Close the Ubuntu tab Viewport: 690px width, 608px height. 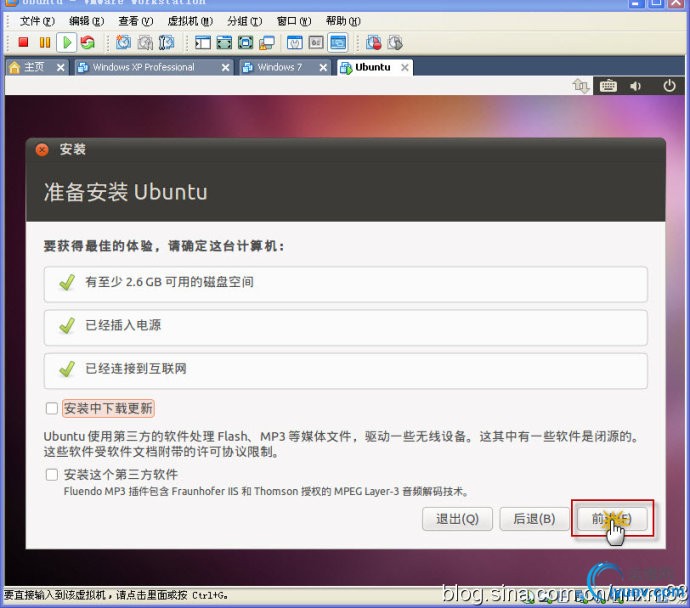(405, 67)
